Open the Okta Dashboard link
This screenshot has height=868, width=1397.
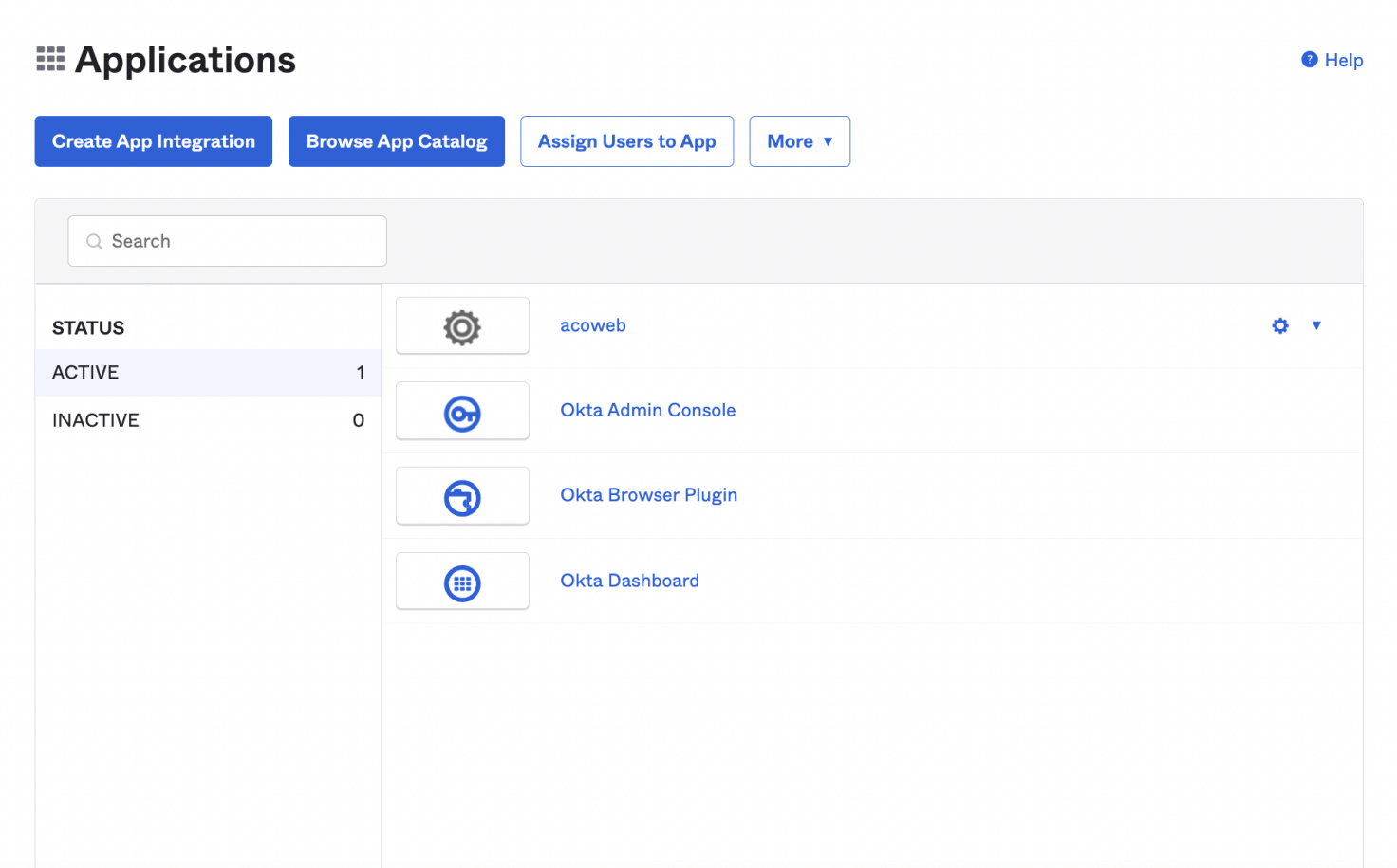[630, 581]
